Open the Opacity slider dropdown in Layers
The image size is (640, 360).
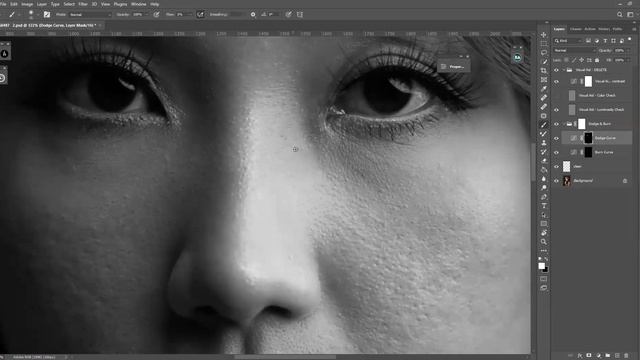click(x=627, y=50)
